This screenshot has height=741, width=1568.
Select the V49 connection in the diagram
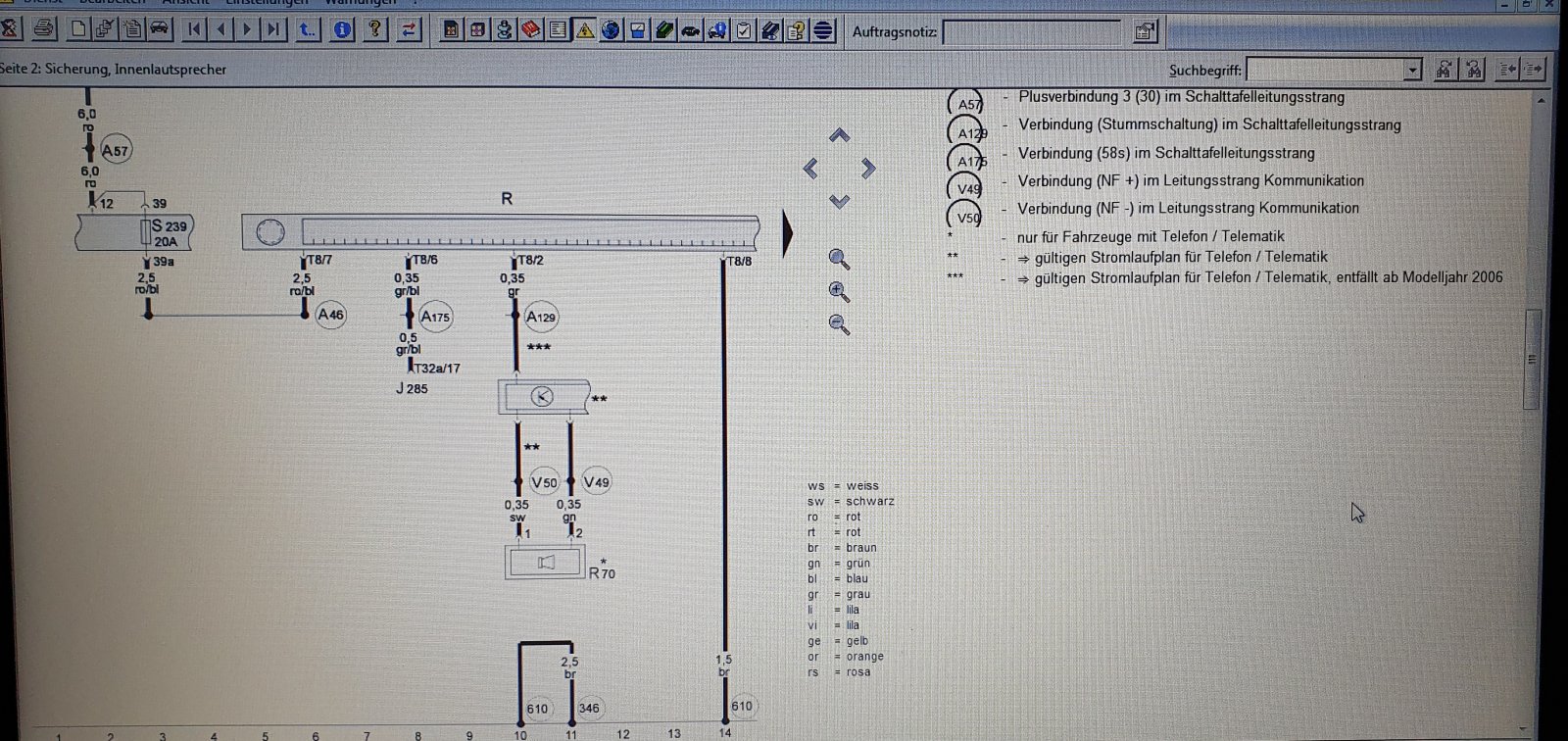596,482
